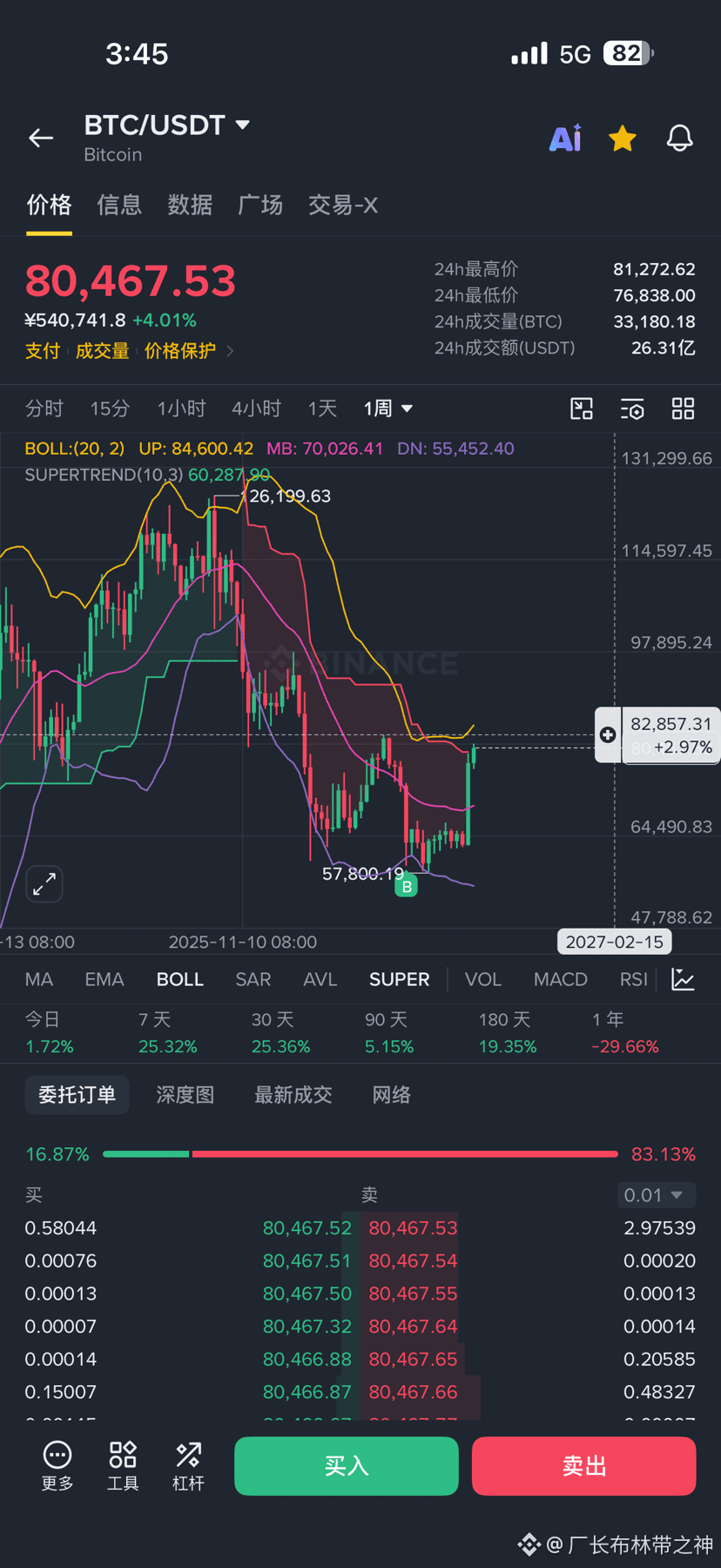Switch to 数据 tab
721x1568 pixels.
[190, 206]
